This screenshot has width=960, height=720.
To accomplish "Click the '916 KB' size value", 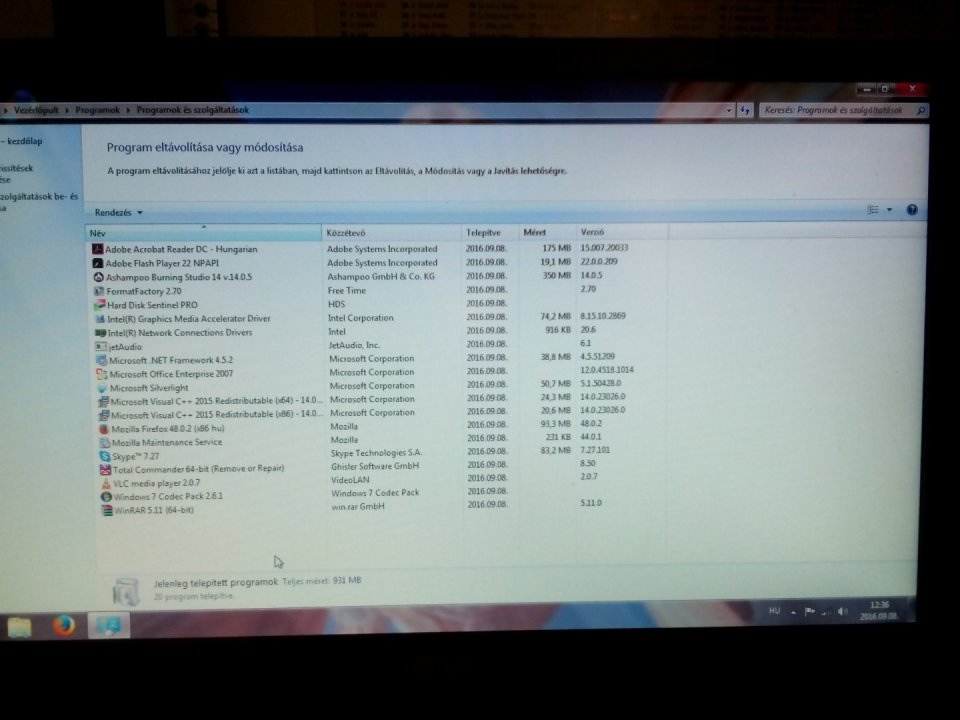I will 558,330.
